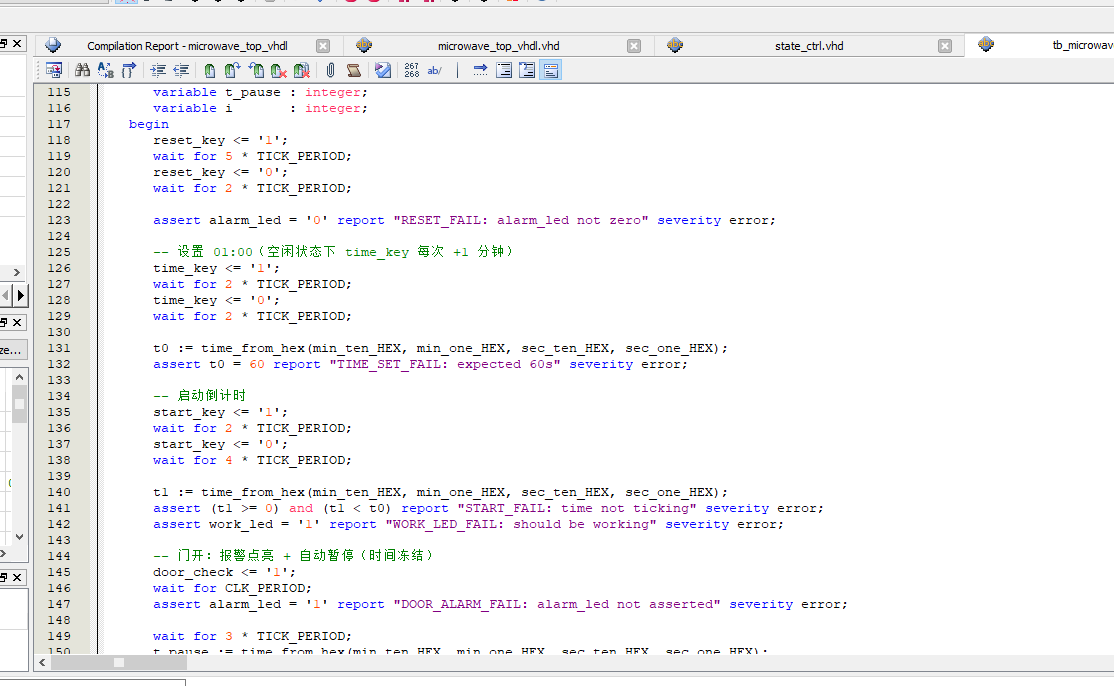Close the Compilation Report tab
The height and width of the screenshot is (686, 1114).
(x=323, y=45)
